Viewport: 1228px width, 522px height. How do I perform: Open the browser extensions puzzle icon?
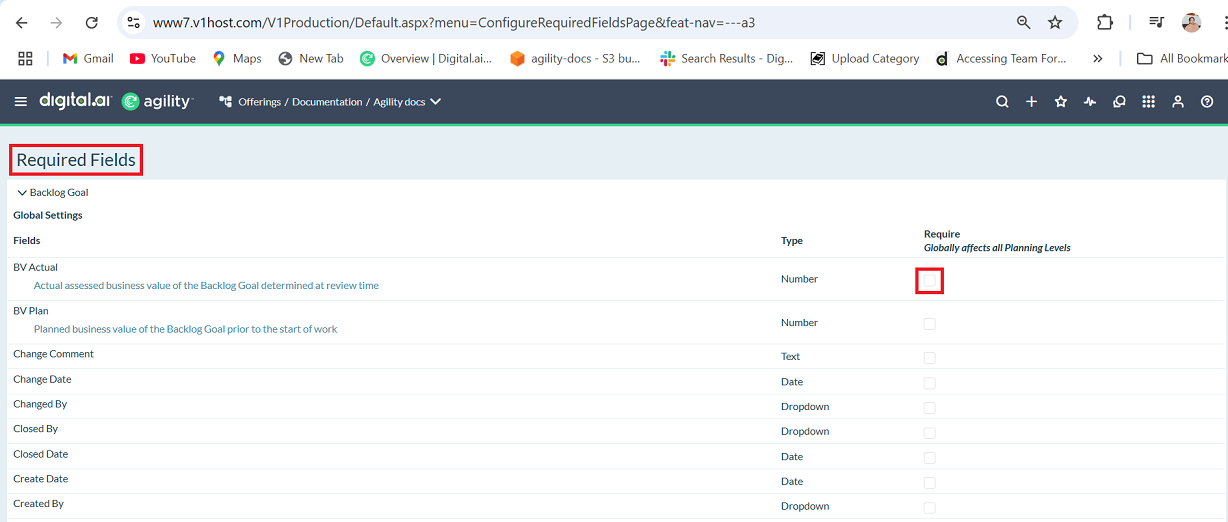(x=1104, y=22)
